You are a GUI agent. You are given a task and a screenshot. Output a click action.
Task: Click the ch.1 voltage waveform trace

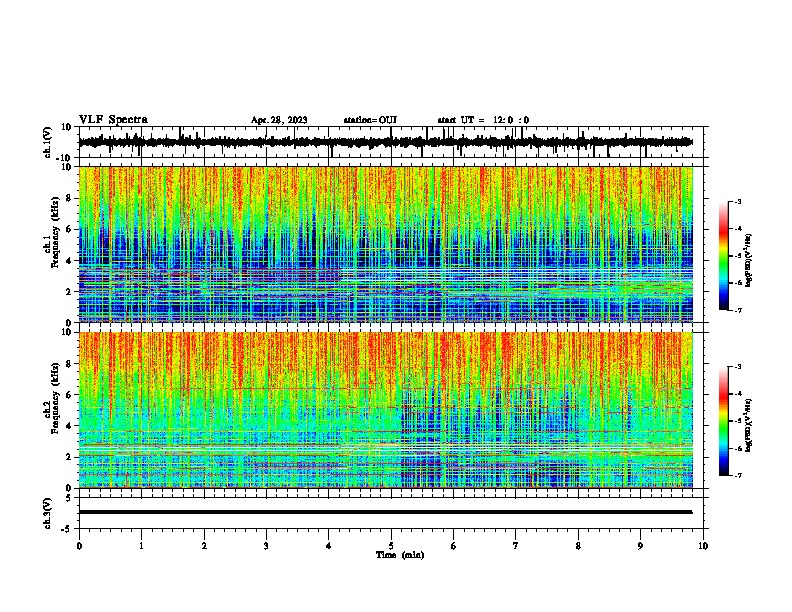pos(385,142)
